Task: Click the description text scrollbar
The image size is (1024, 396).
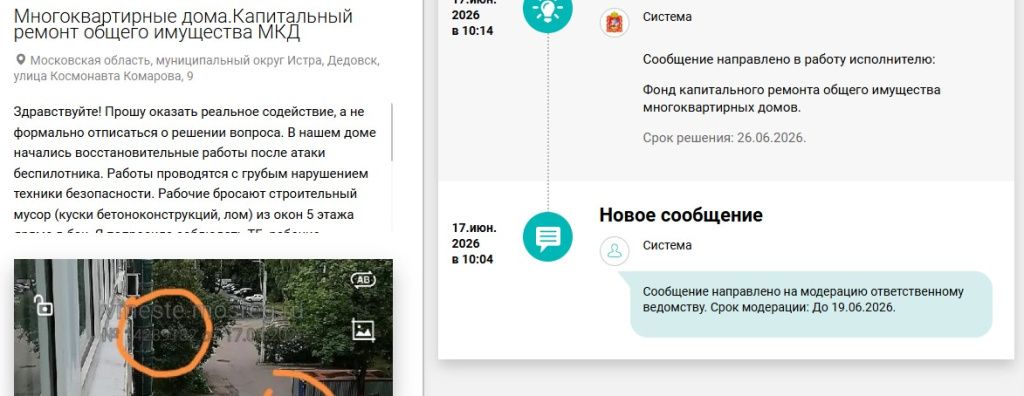Action: click(x=391, y=132)
